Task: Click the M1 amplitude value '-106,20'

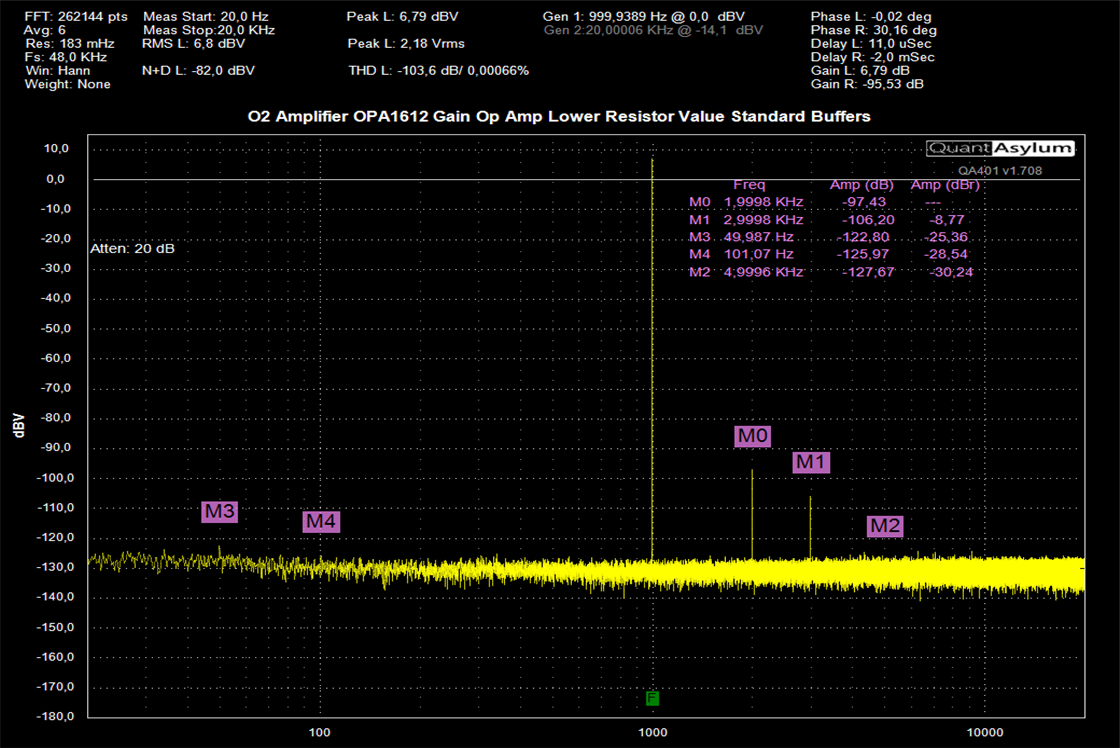Action: pos(867,220)
